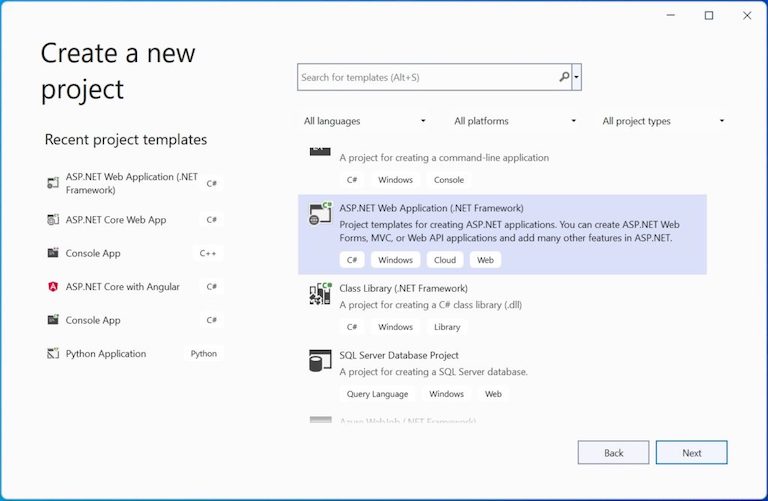
Task: Open the All languages dropdown
Action: (365, 121)
